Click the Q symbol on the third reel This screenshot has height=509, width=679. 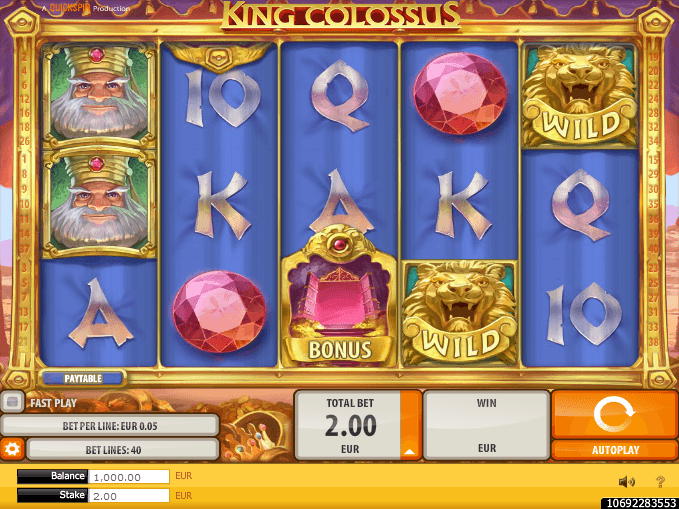[x=340, y=95]
